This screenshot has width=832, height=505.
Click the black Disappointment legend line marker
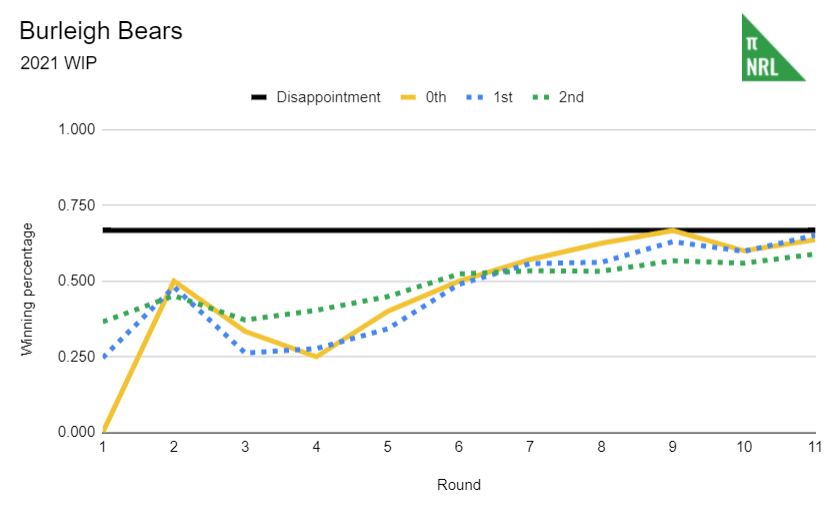pos(258,98)
